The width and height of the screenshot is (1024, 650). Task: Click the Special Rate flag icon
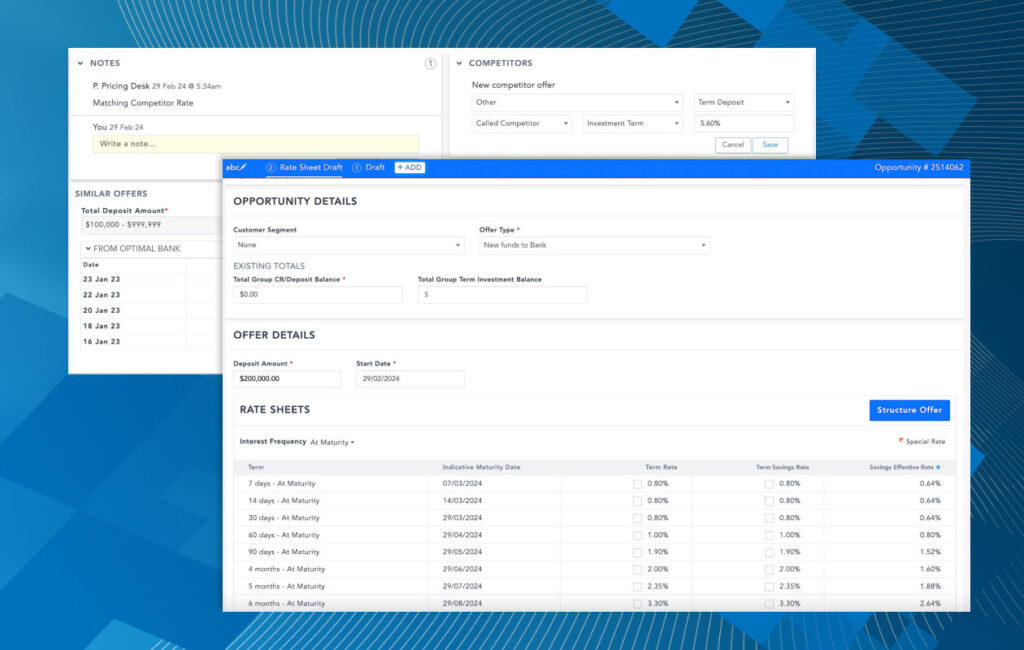[900, 441]
